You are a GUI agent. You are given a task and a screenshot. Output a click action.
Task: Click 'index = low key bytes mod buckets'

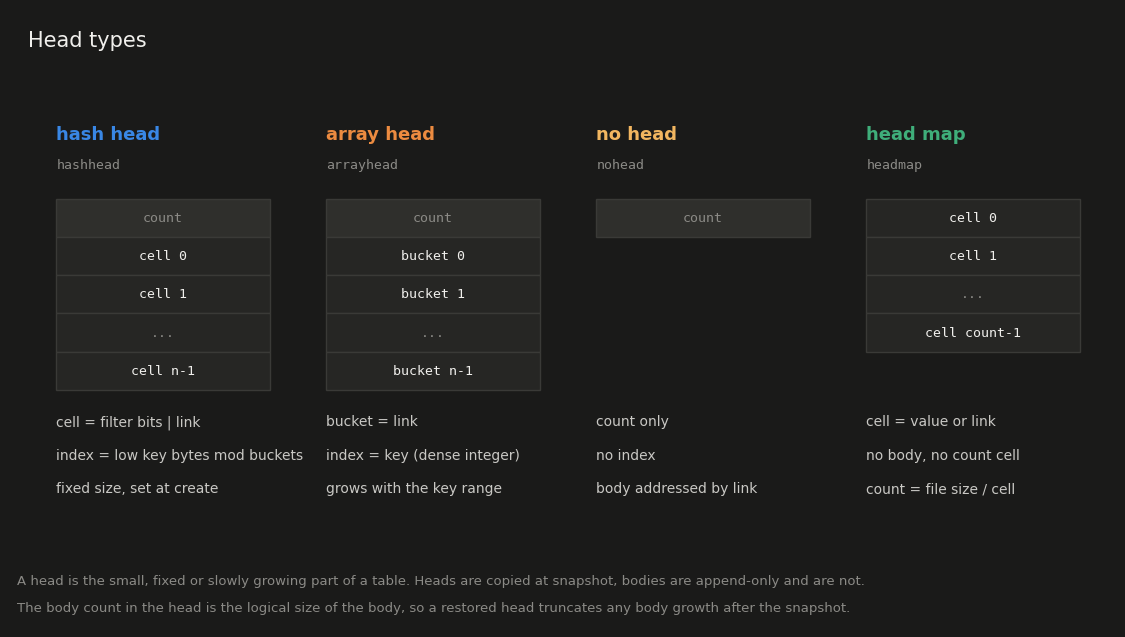click(179, 456)
